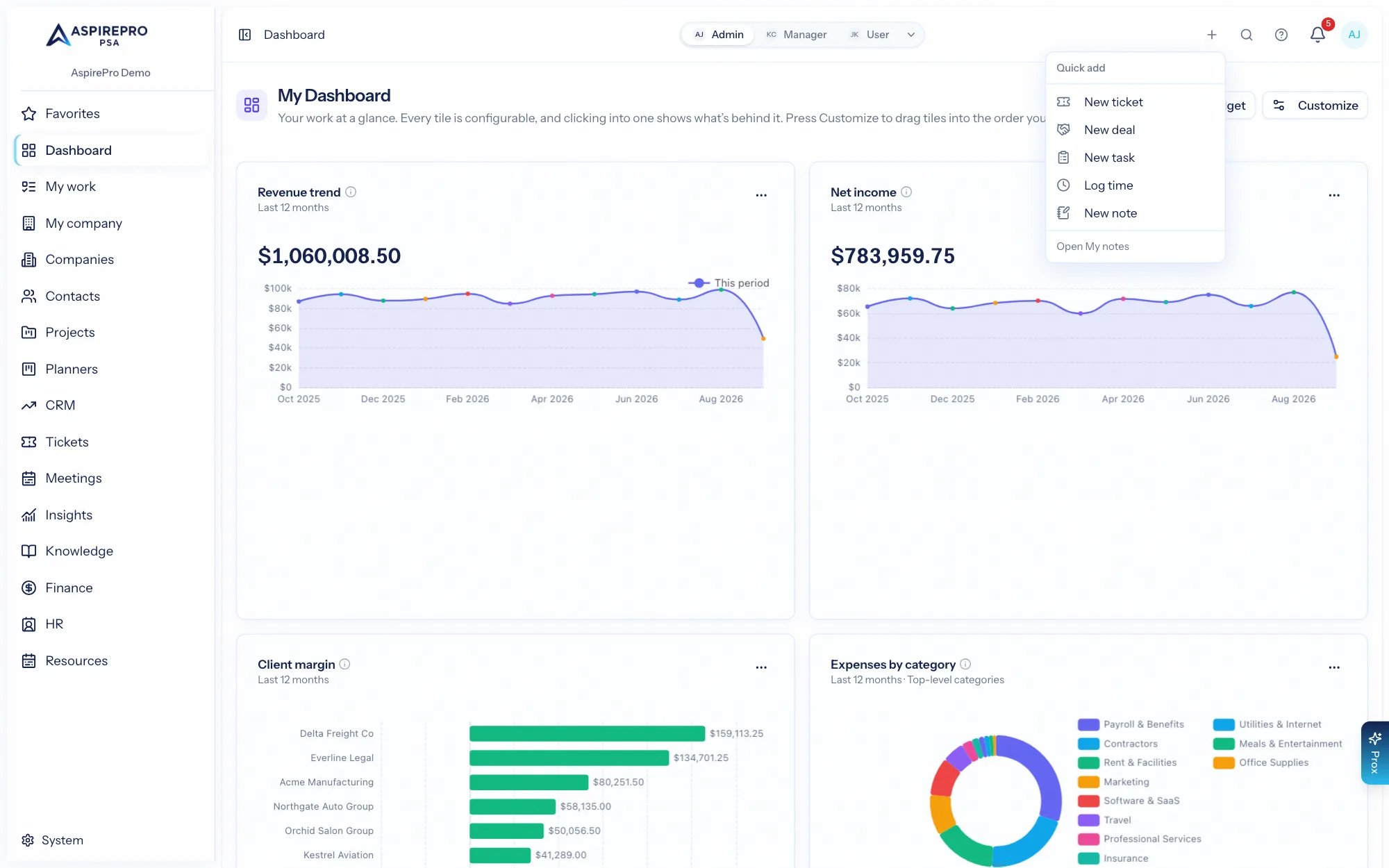Select New ticket from Quick add
1389x868 pixels.
pyautogui.click(x=1135, y=102)
